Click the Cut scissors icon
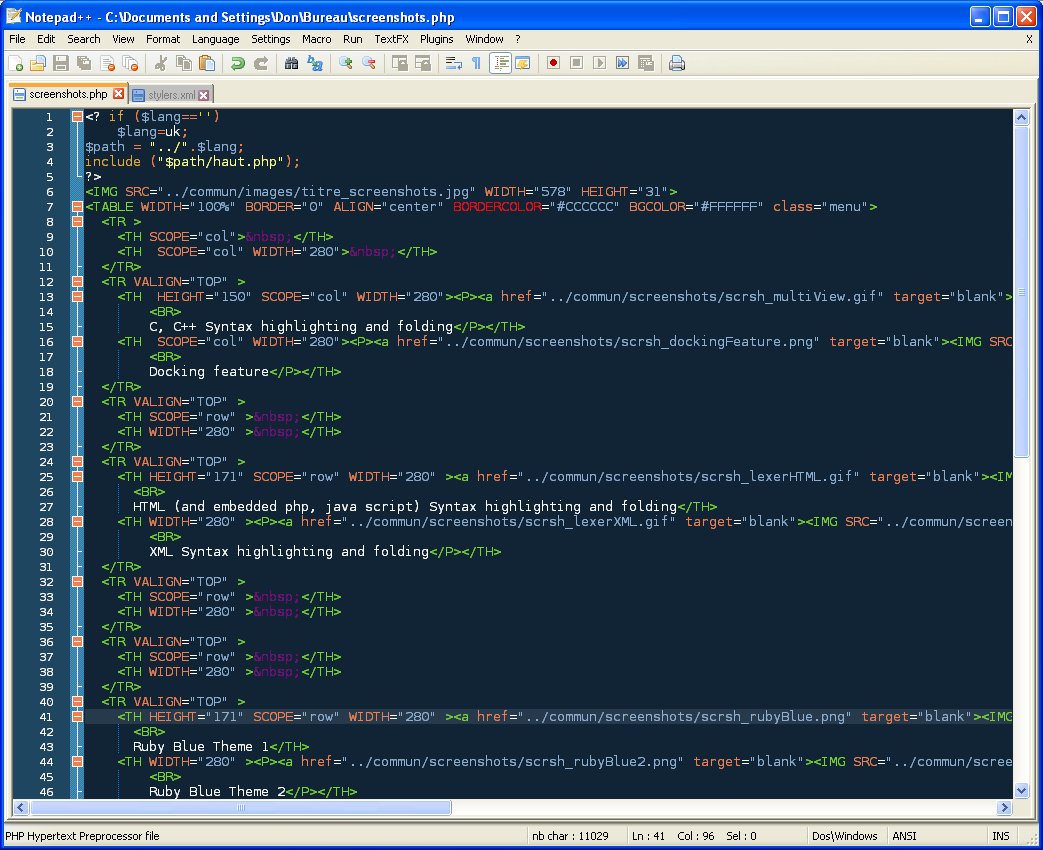The height and width of the screenshot is (850, 1043). click(160, 63)
